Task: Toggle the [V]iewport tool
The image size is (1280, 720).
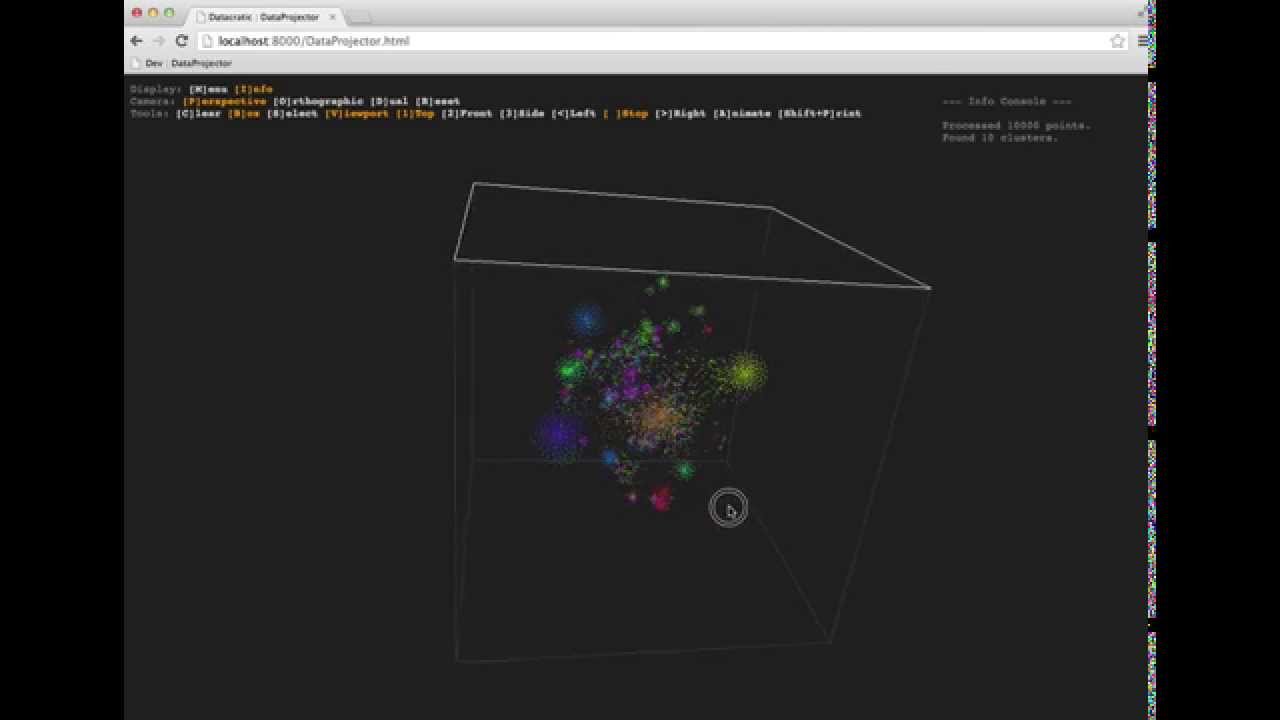Action: [357, 113]
